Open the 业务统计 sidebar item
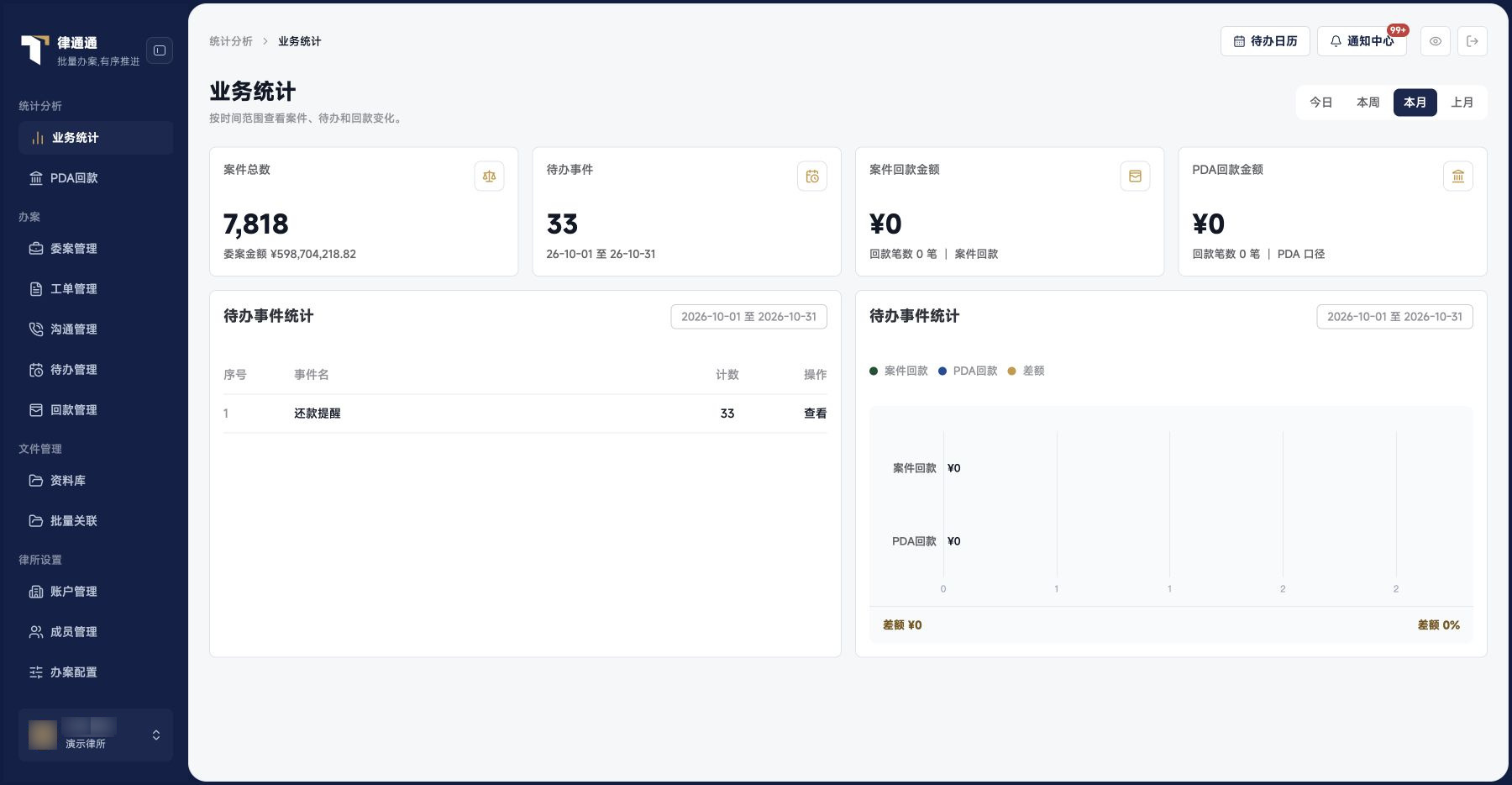 click(96, 138)
